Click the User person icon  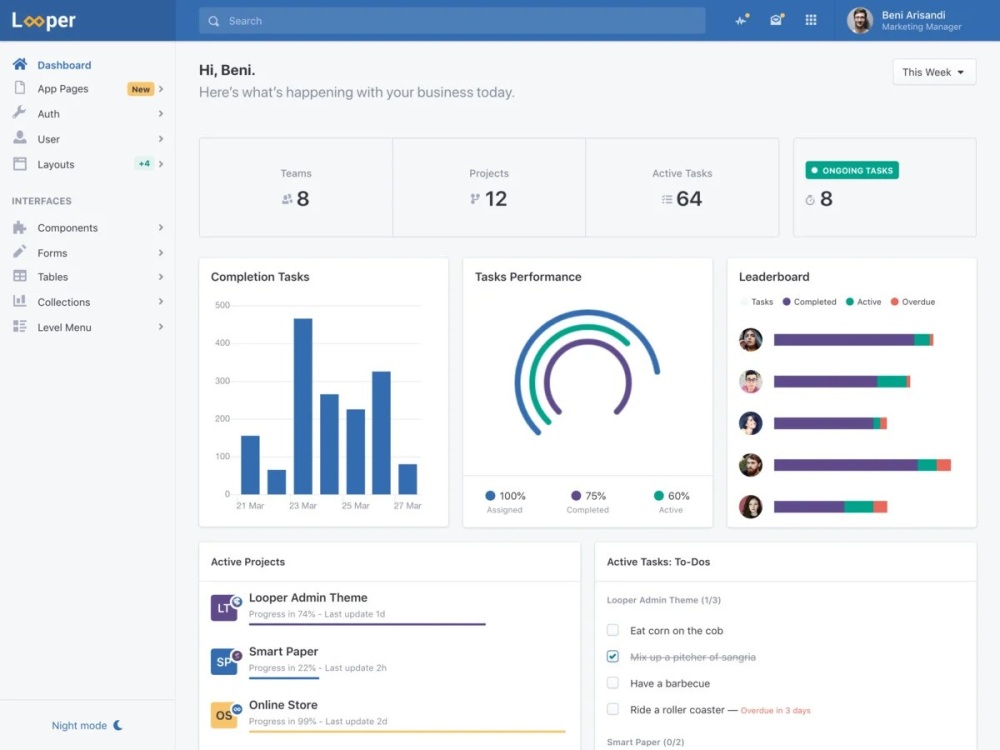(20, 138)
